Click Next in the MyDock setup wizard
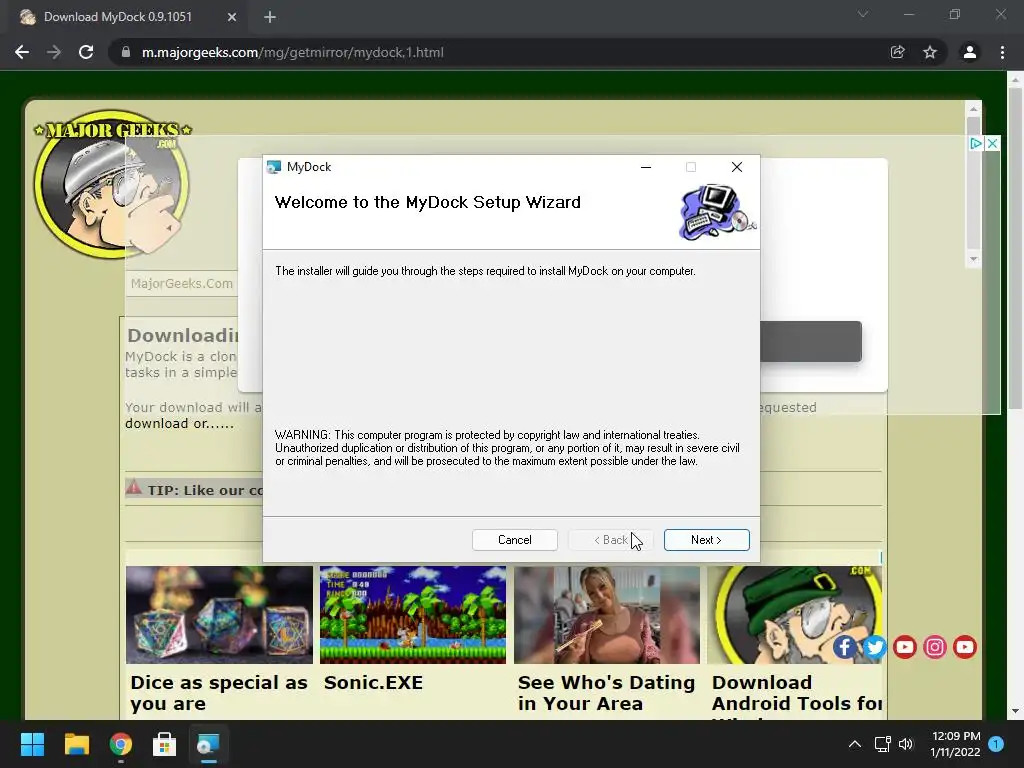This screenshot has height=768, width=1024. (x=706, y=540)
